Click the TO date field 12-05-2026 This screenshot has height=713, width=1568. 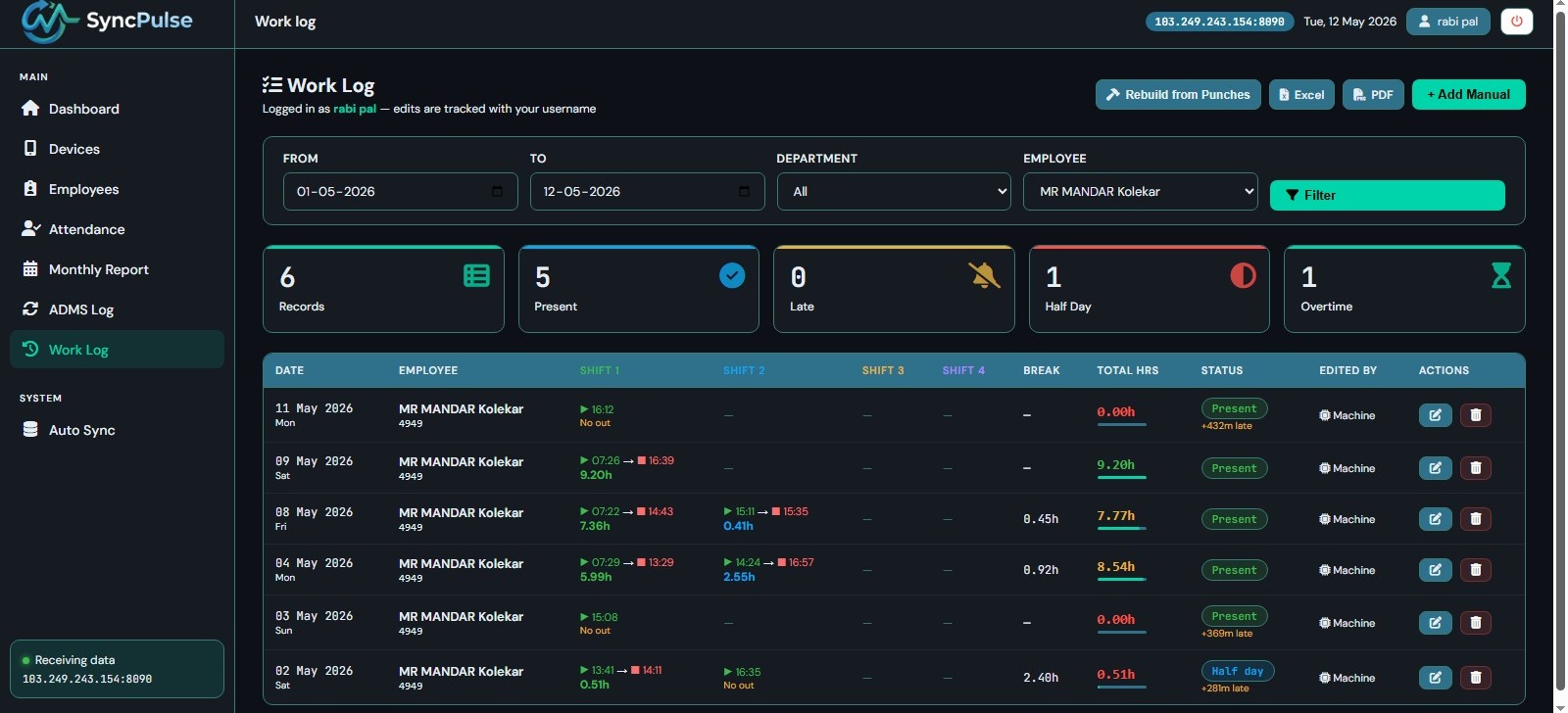pyautogui.click(x=647, y=191)
